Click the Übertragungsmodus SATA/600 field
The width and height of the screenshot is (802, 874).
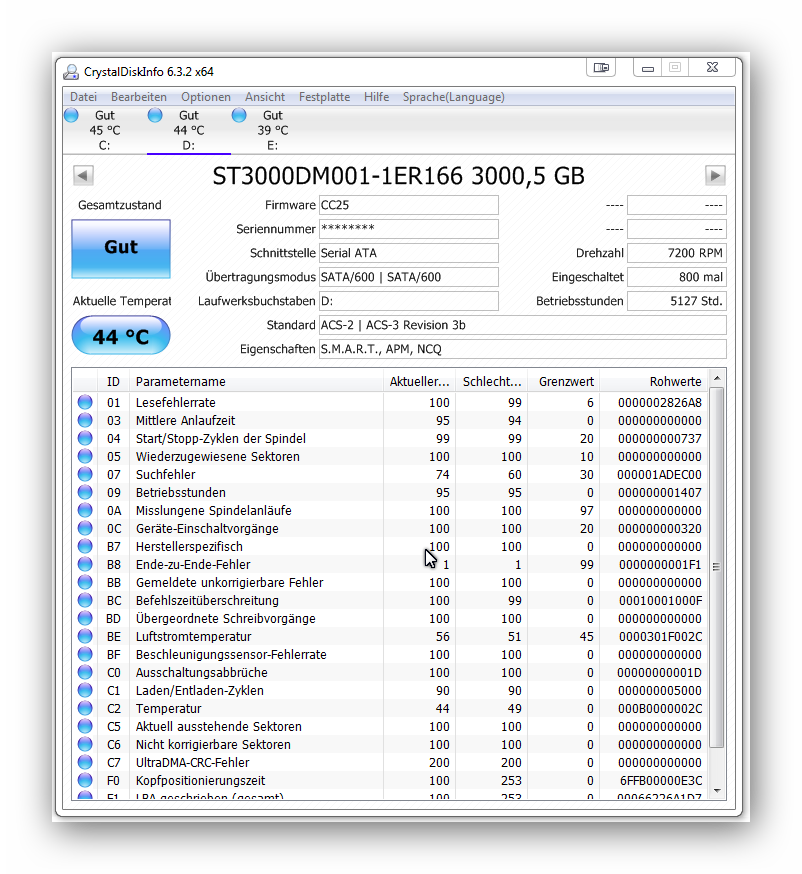tap(409, 277)
